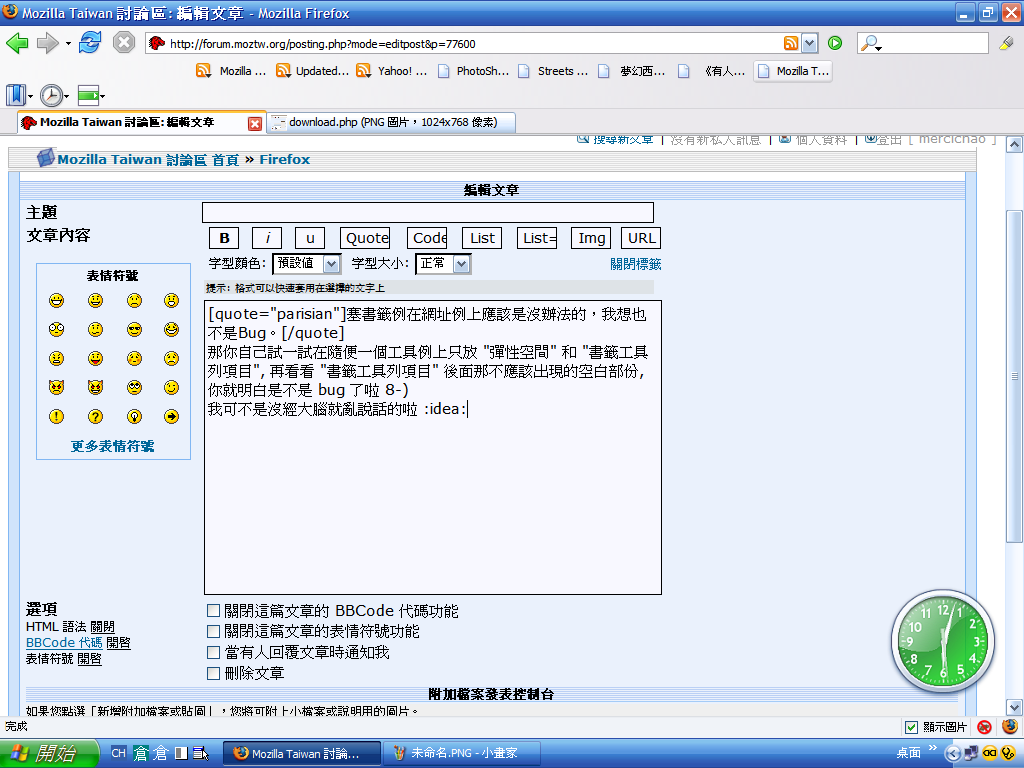Click the 更多表情符號 link
Viewport: 1024px width, 768px height.
[x=112, y=446]
